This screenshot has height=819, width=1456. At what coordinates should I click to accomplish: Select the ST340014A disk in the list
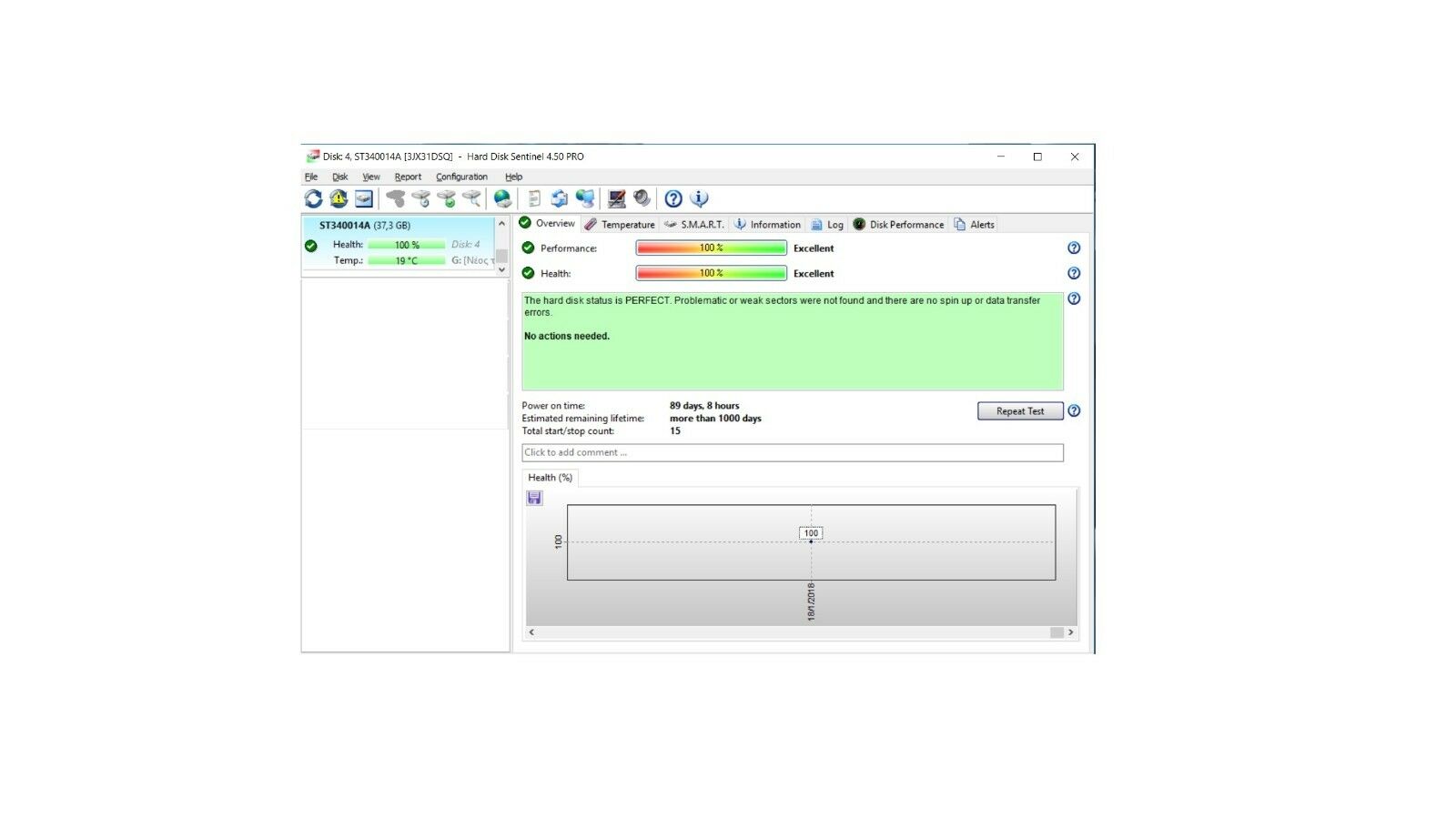[399, 243]
